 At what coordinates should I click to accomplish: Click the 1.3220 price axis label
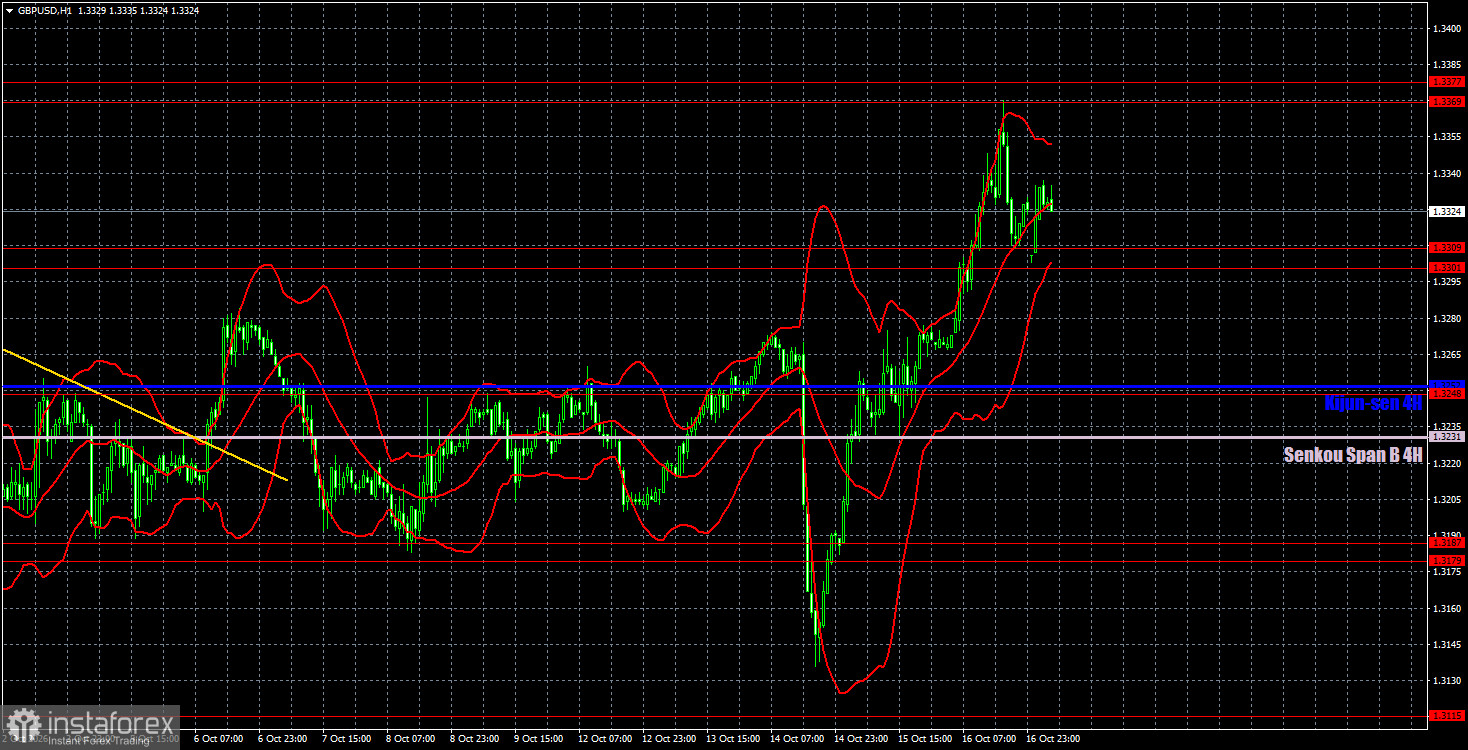tap(1446, 464)
